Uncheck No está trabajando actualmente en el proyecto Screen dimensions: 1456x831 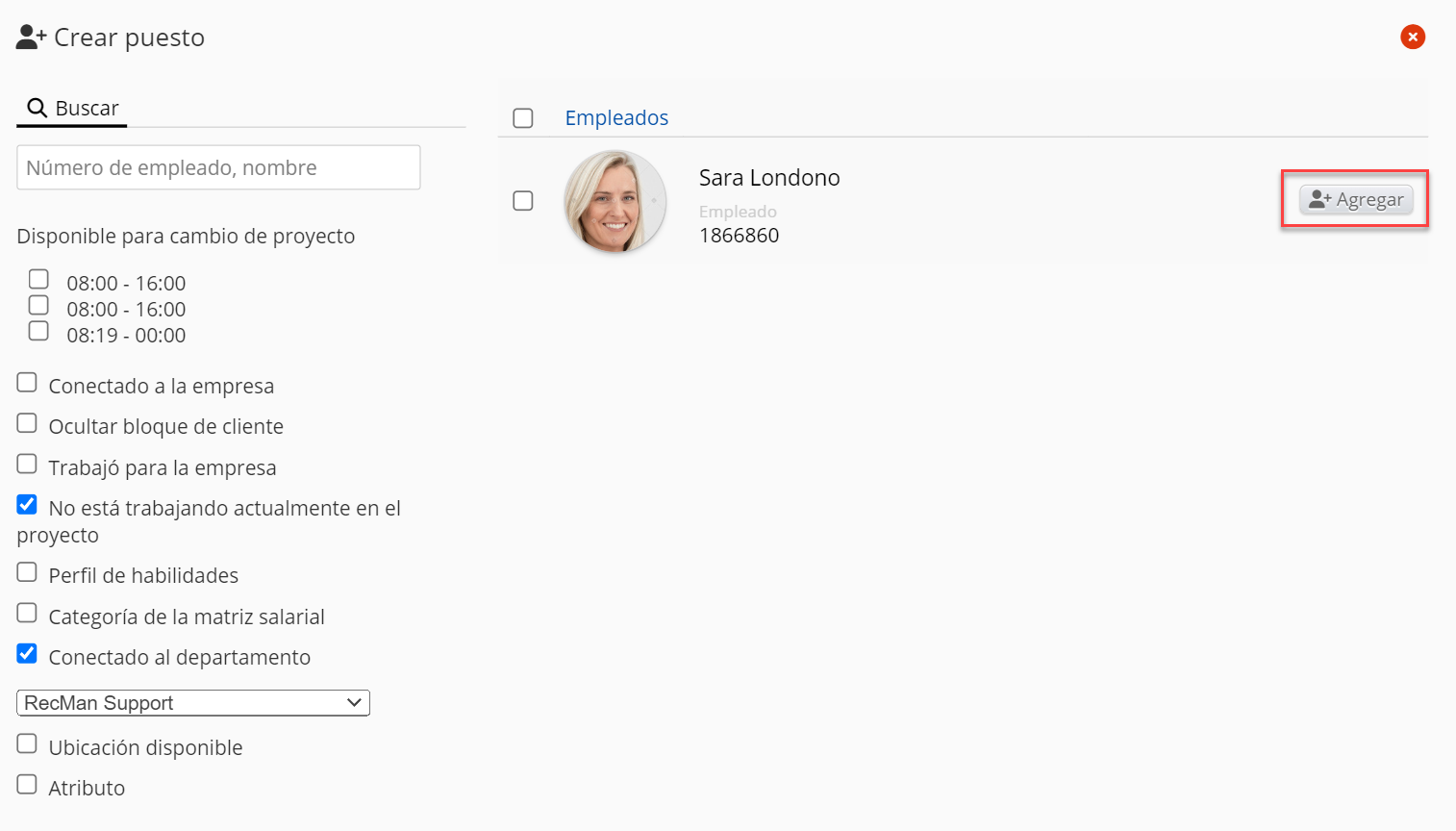point(27,505)
